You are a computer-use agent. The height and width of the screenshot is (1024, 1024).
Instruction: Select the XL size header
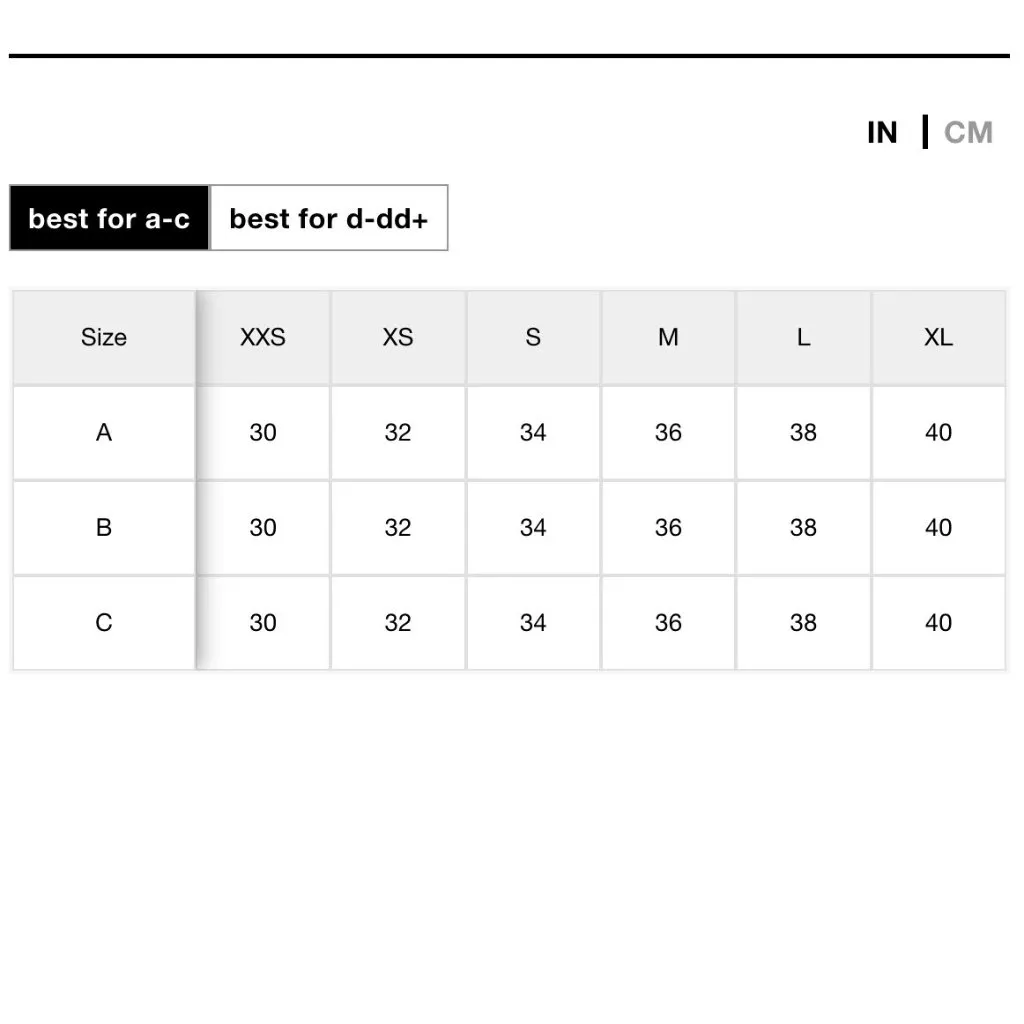click(938, 337)
